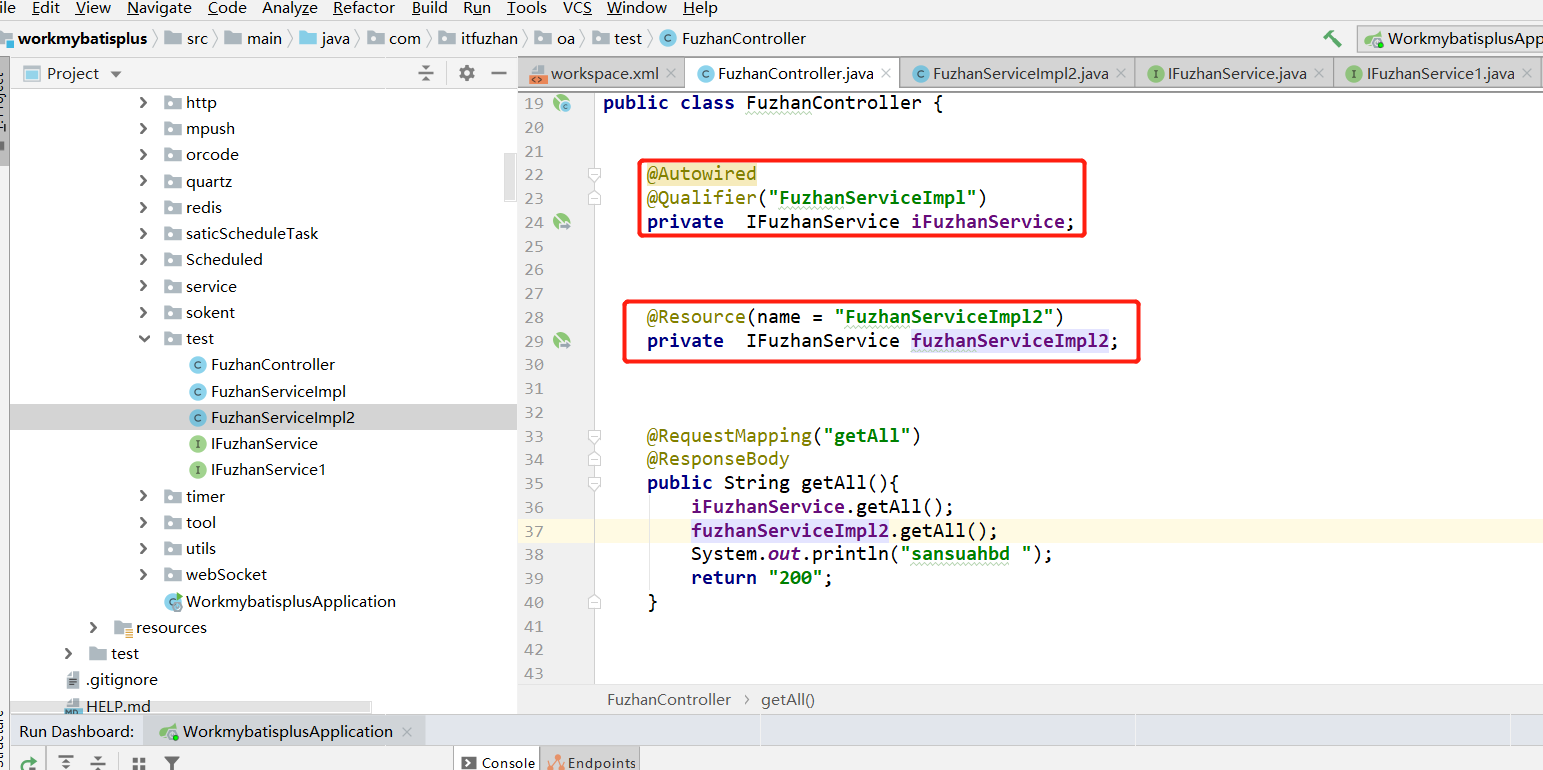Image resolution: width=1543 pixels, height=770 pixels.
Task: Toggle code fold marker on line 22
Action: pos(594,174)
